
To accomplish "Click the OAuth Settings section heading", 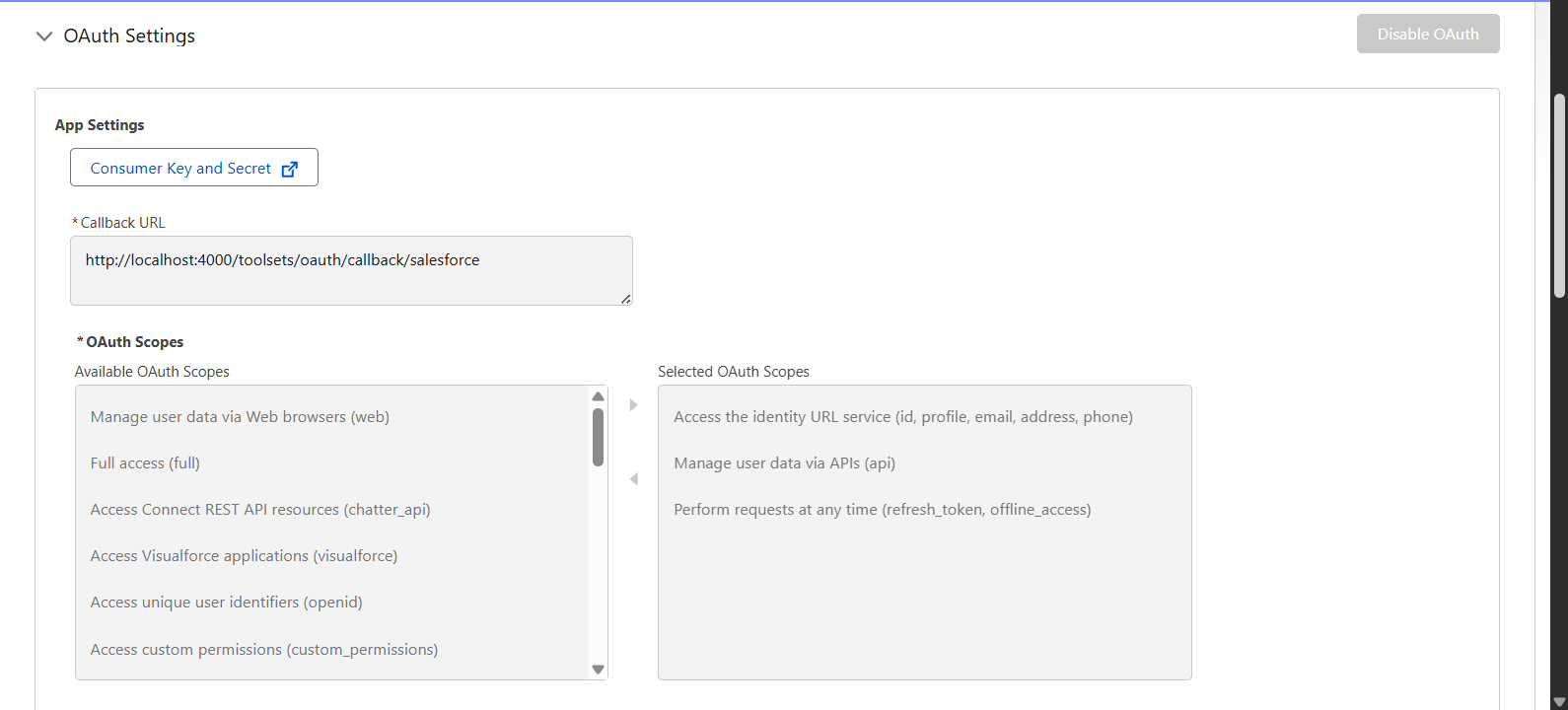I will [x=129, y=35].
